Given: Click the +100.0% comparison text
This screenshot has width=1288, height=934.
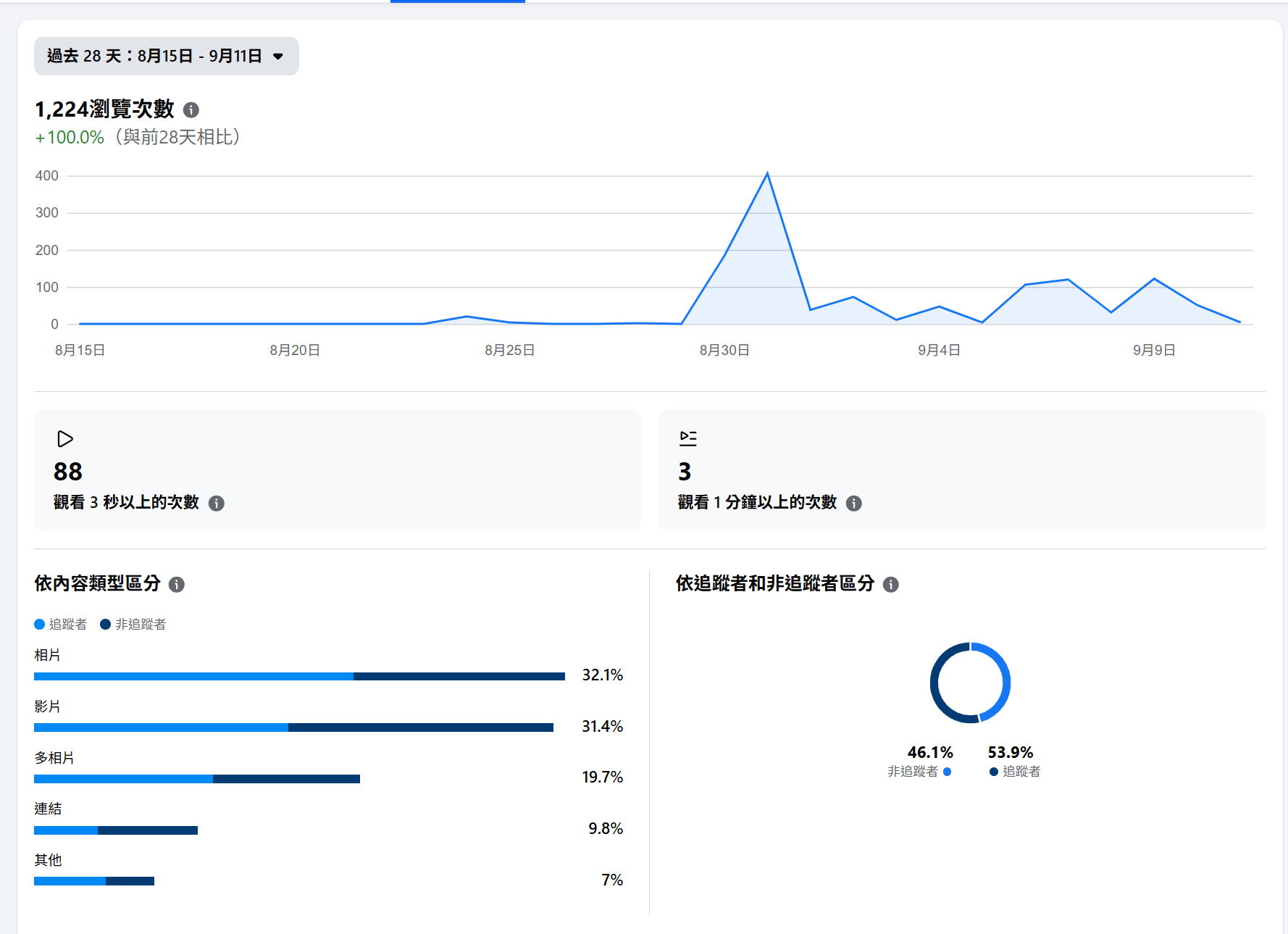Looking at the screenshot, I should click(x=70, y=137).
